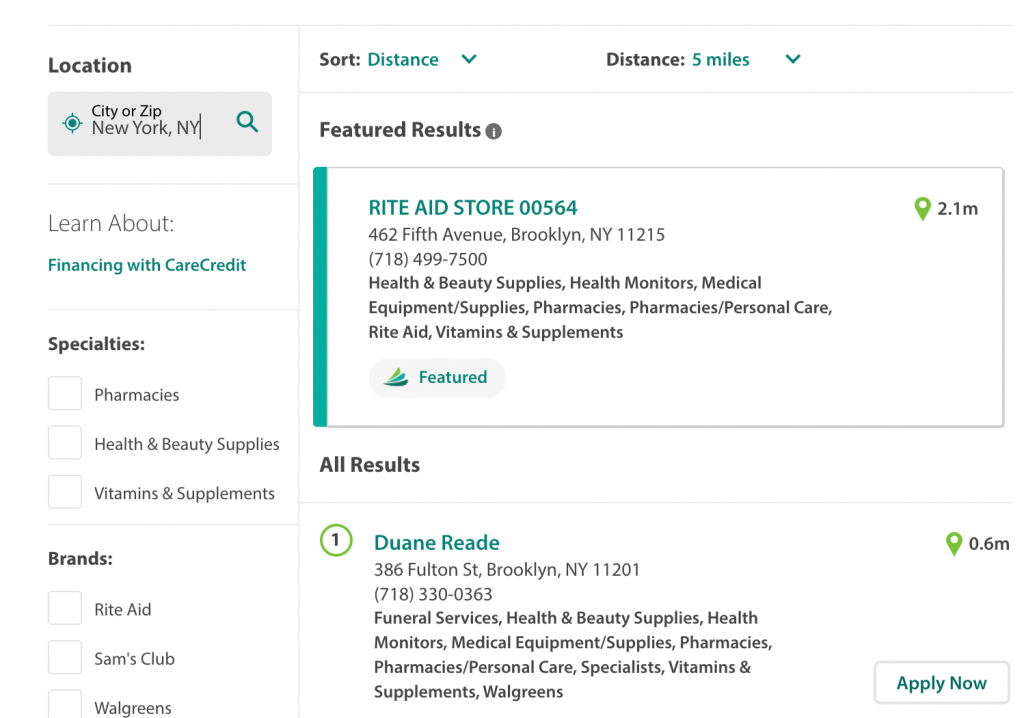Check the Health & Beauty Supplies checkbox

coord(65,442)
